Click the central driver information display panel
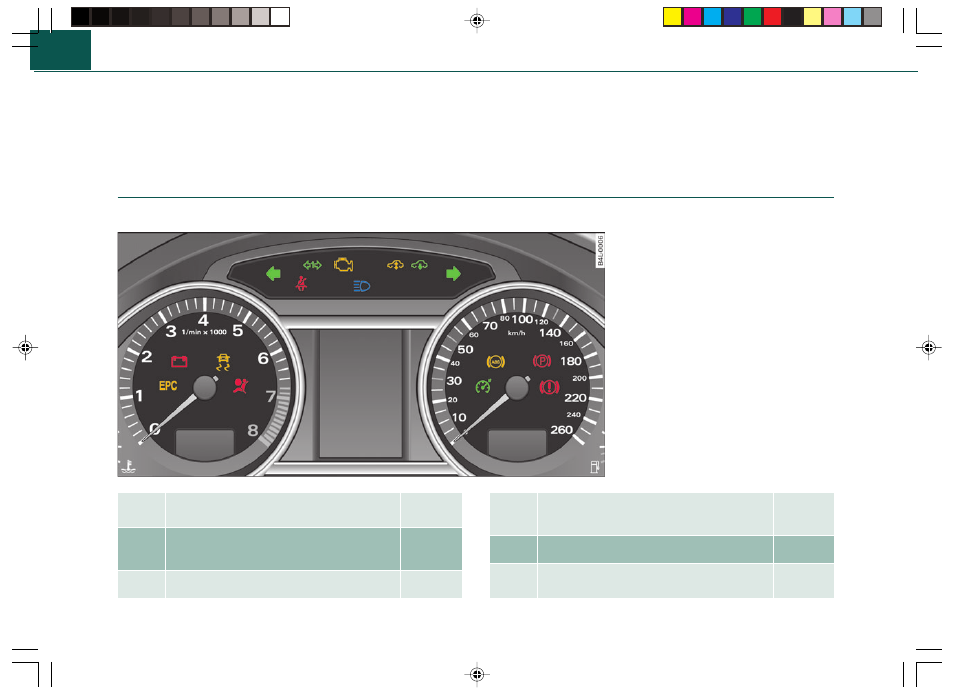This screenshot has width=954, height=695. [361, 394]
